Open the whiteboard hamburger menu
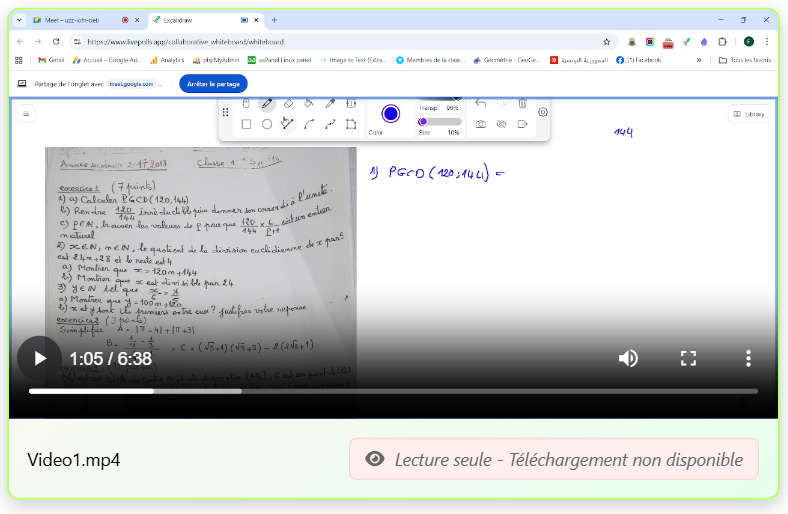The image size is (788, 514). pyautogui.click(x=27, y=114)
